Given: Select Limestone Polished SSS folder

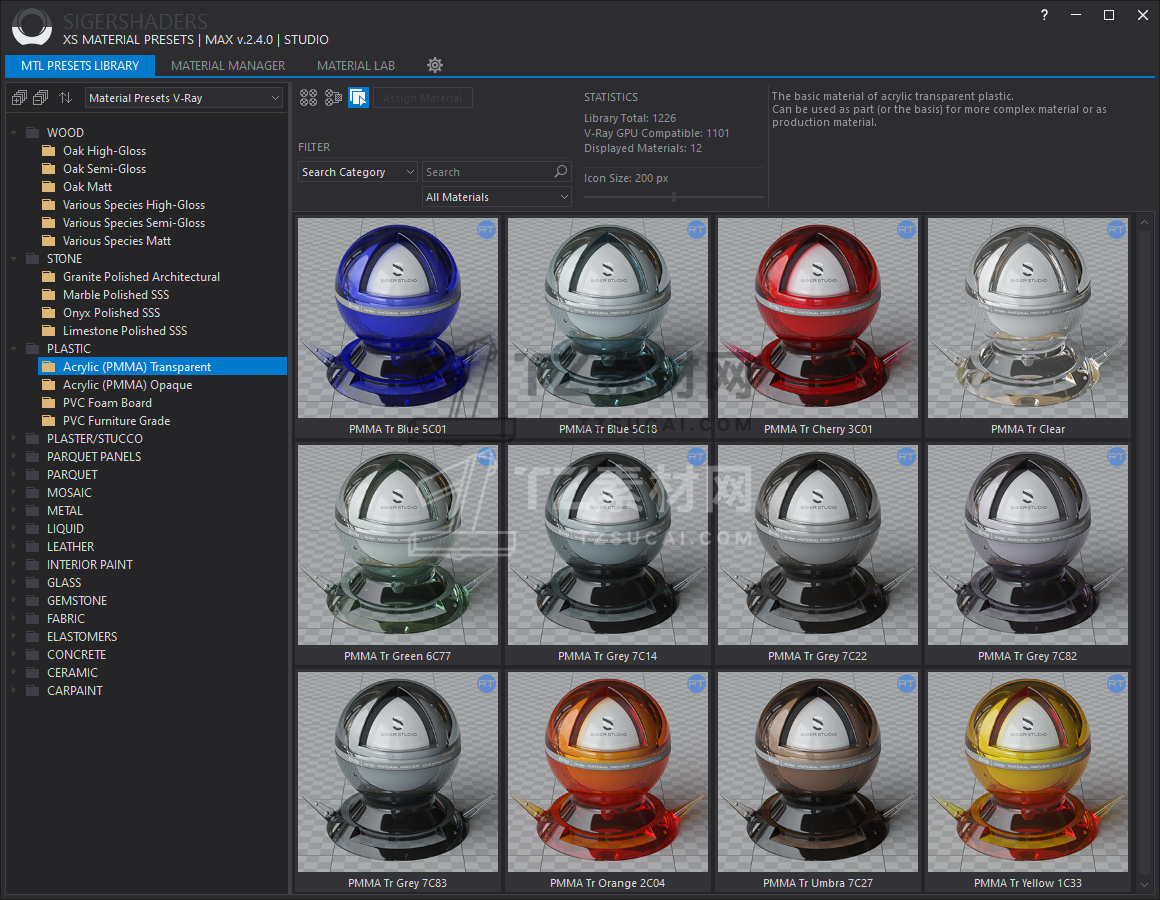Looking at the screenshot, I should tap(125, 331).
